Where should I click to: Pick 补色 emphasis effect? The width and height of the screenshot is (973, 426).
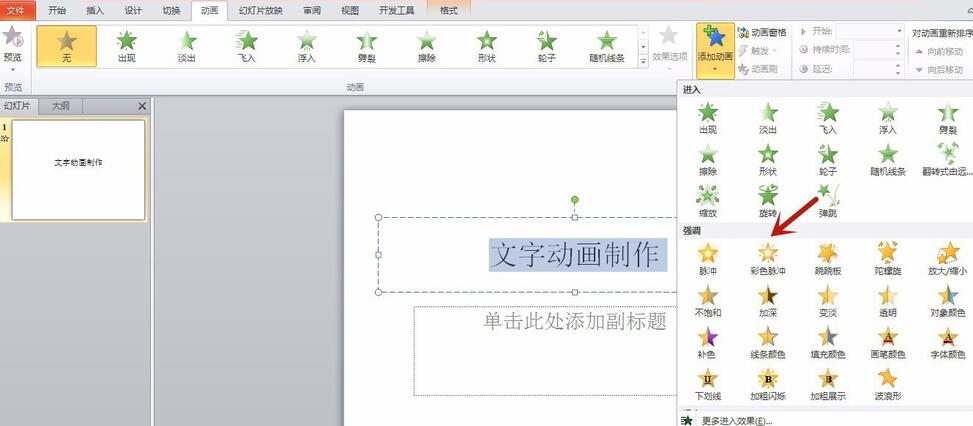(707, 343)
